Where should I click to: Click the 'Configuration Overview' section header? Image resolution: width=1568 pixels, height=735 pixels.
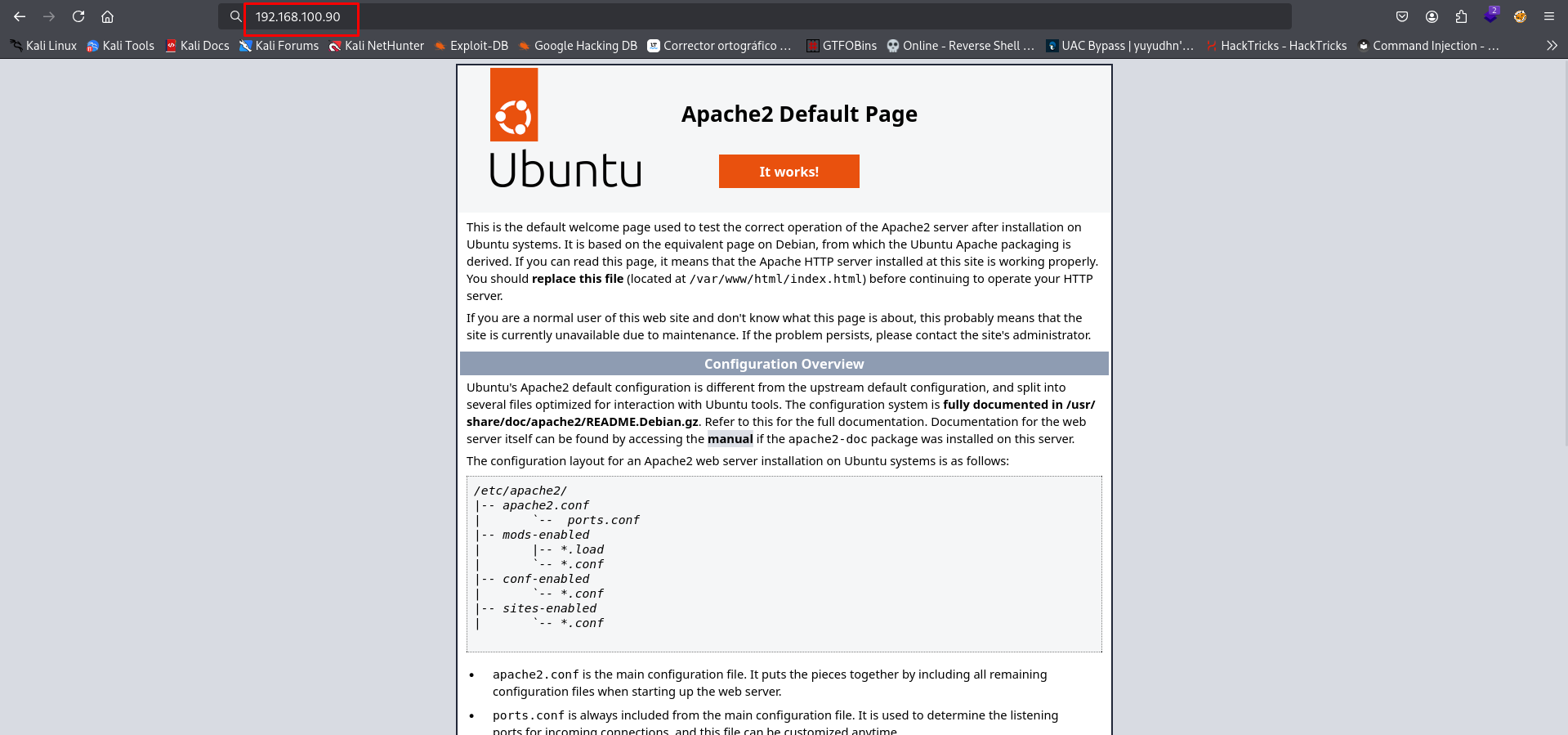pos(784,364)
